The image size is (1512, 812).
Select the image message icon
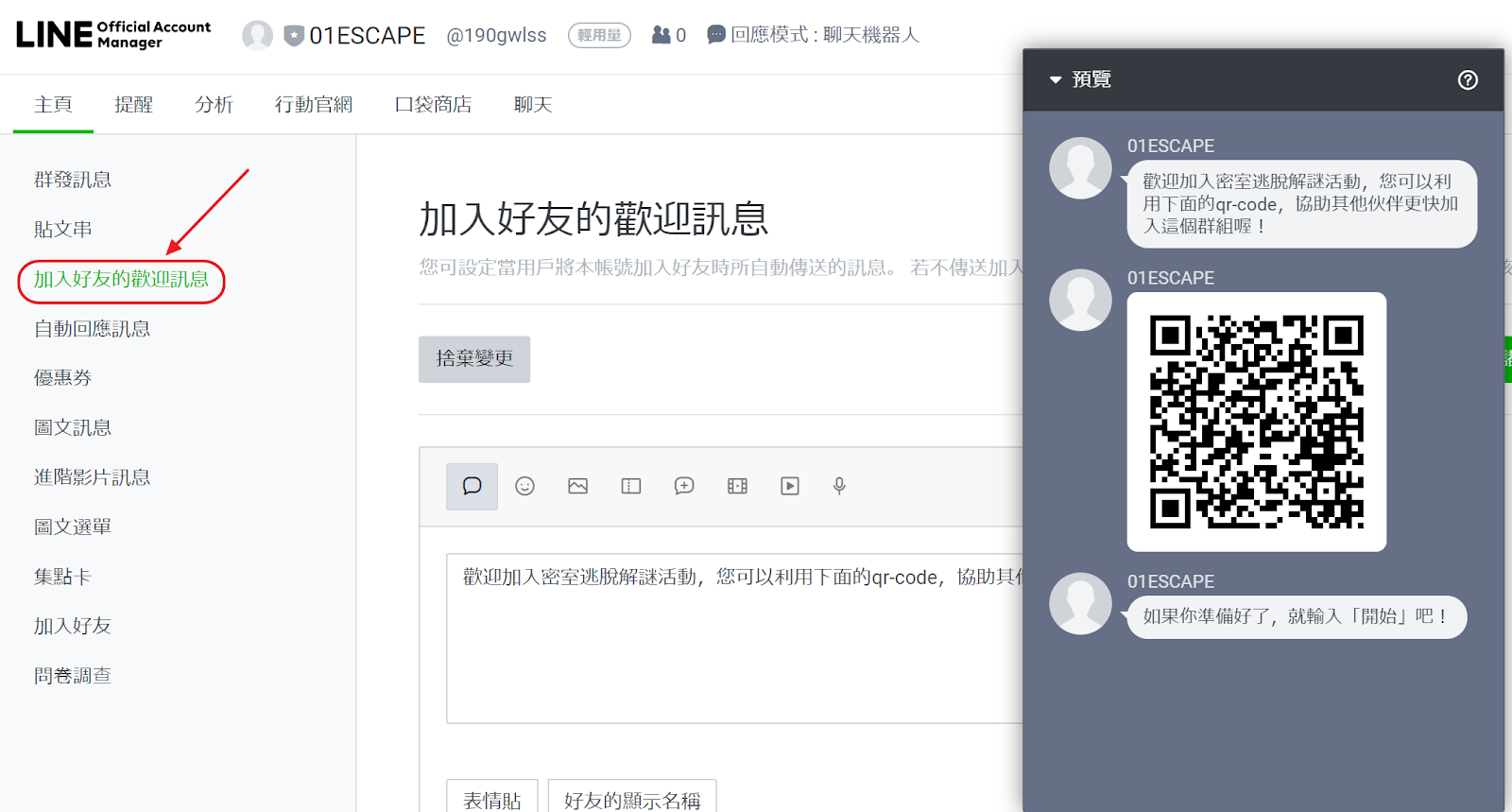(577, 486)
